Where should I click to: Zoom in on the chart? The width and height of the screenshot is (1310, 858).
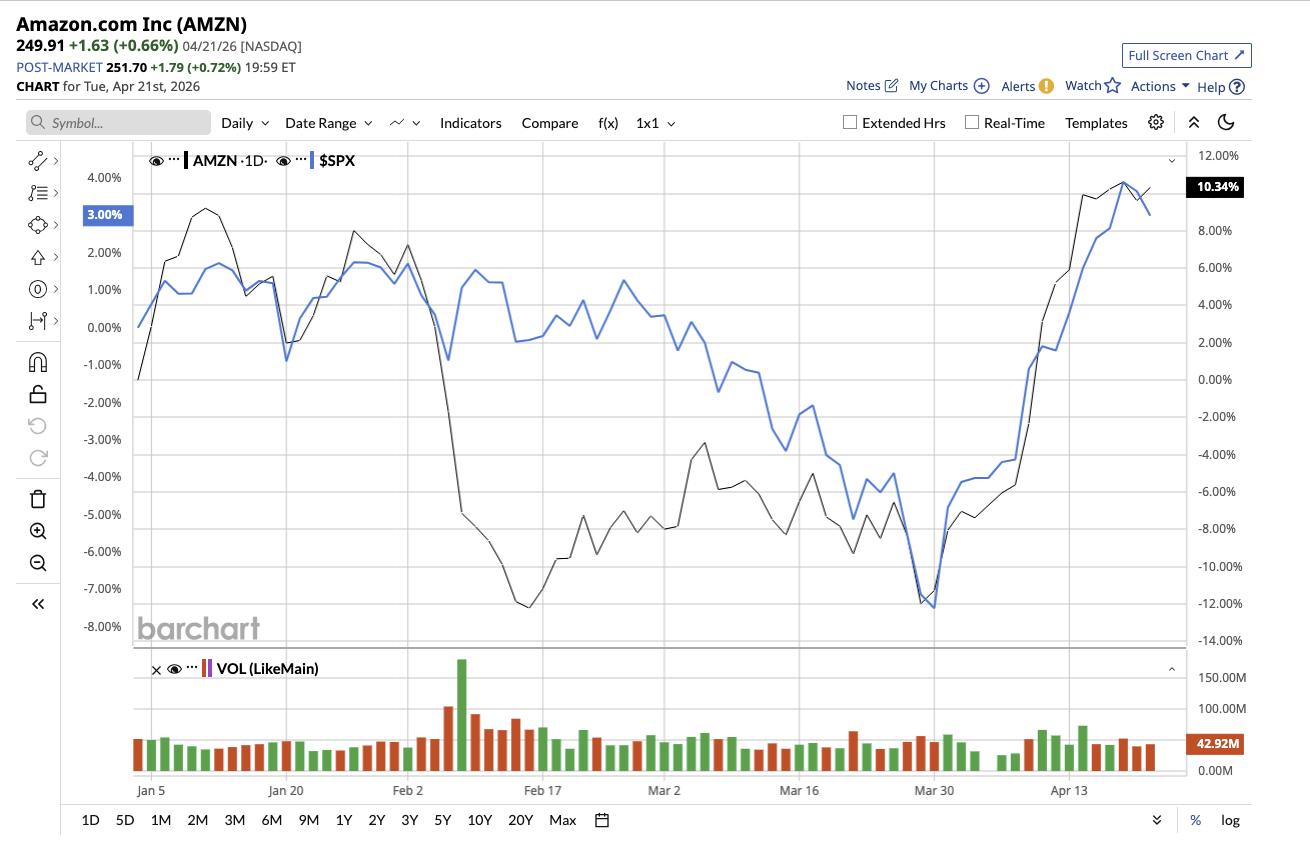pos(38,531)
